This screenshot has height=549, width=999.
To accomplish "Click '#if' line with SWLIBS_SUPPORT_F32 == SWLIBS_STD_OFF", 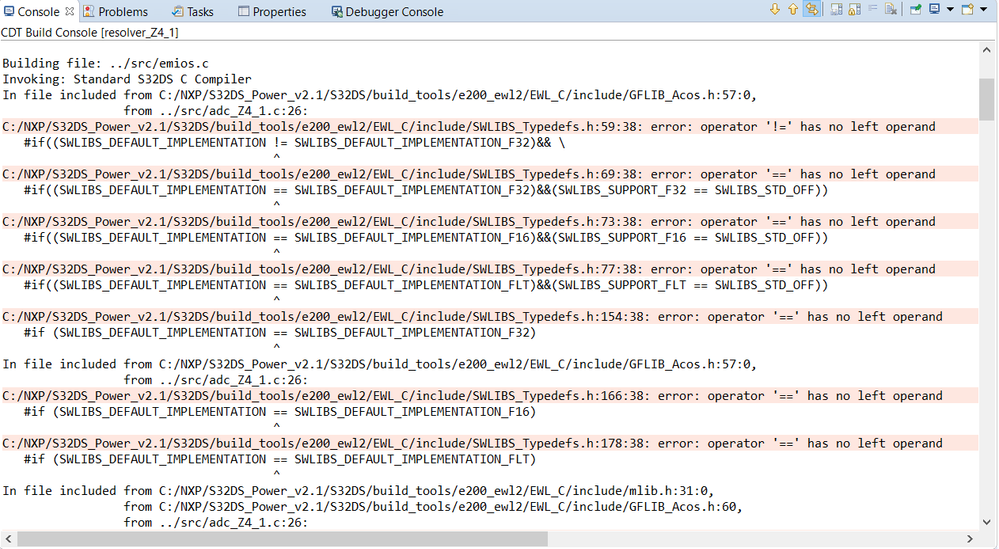I will click(x=426, y=190).
